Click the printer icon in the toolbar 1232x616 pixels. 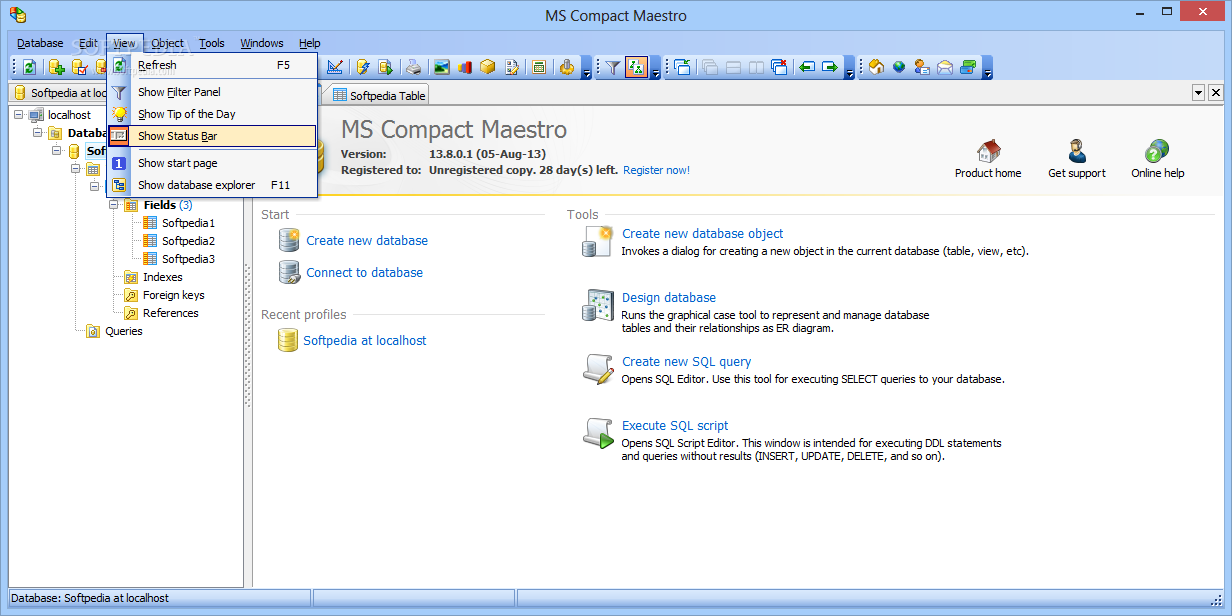pyautogui.click(x=413, y=67)
